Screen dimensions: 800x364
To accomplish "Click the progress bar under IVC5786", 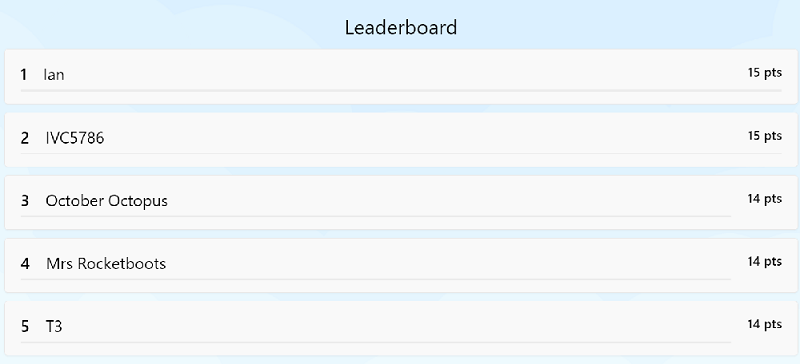I will tap(401, 153).
